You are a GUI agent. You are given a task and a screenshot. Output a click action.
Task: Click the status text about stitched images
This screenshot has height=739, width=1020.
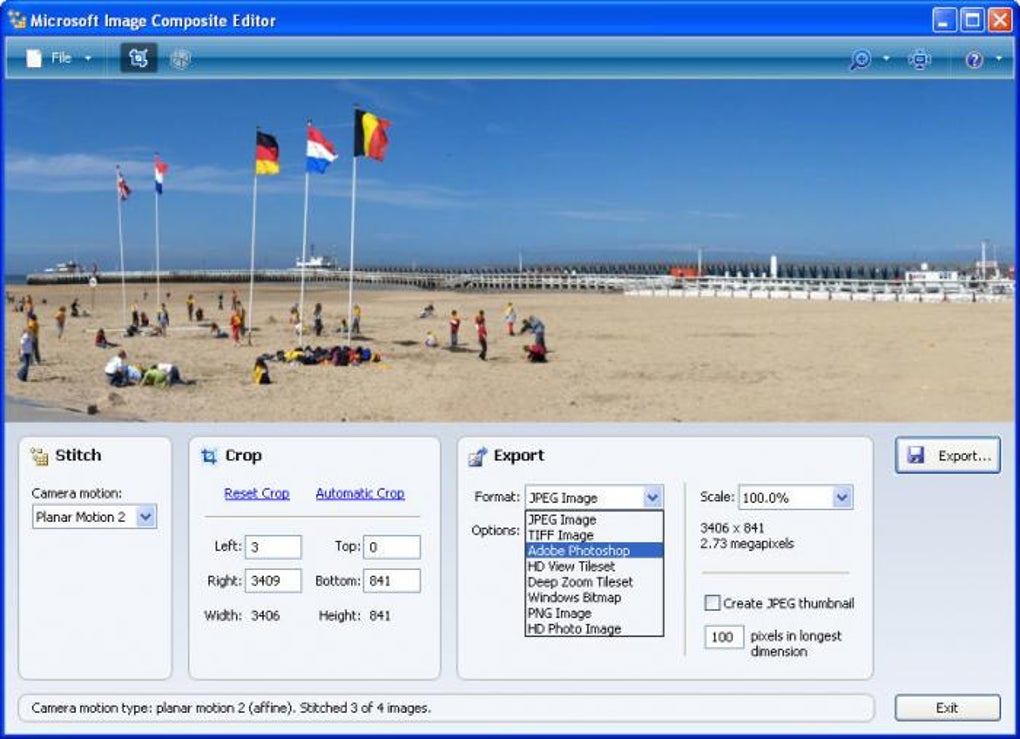coord(231,708)
